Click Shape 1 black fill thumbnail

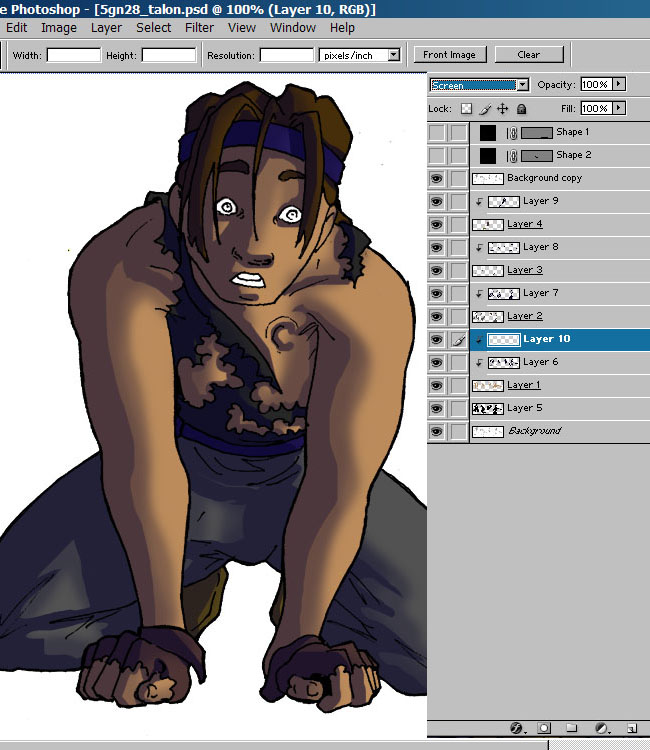point(488,133)
